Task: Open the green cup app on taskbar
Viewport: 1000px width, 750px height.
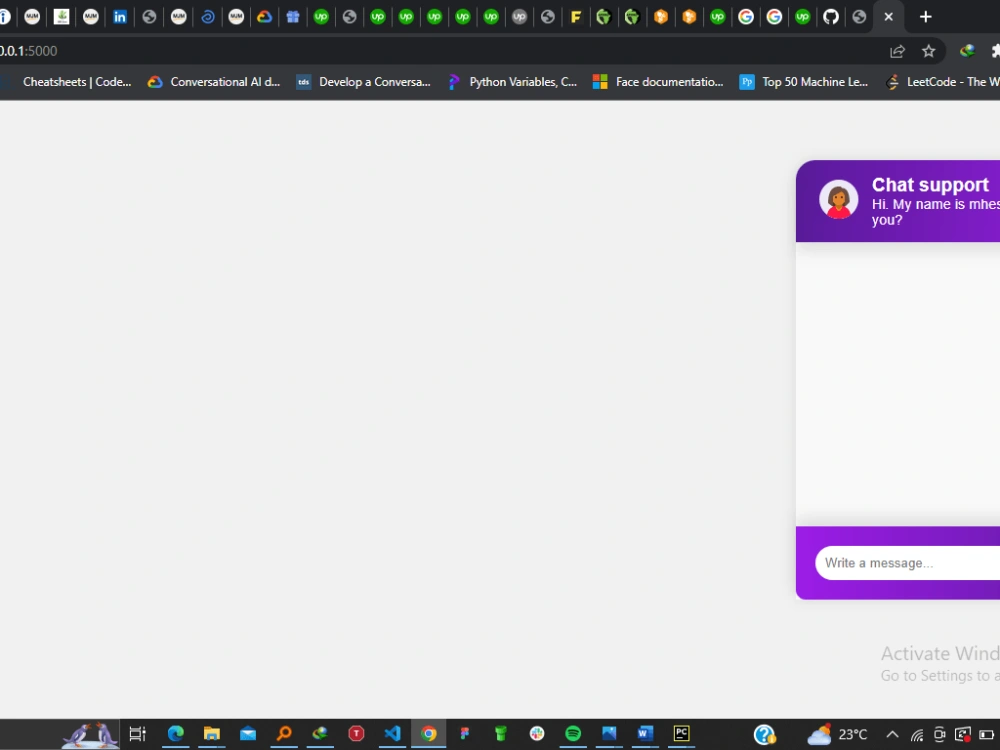Action: [501, 734]
